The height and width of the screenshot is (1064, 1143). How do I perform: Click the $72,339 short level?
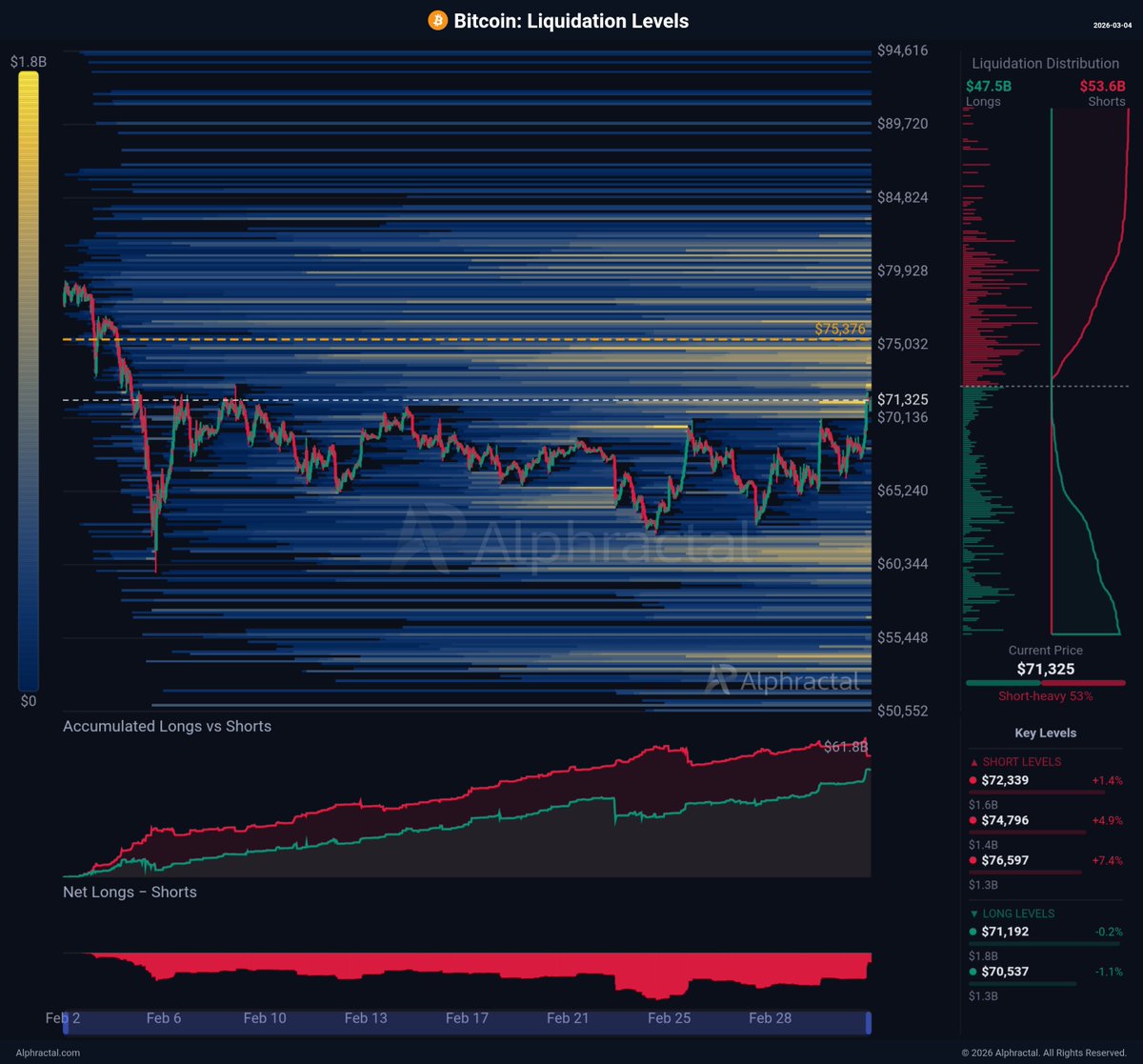point(1005,780)
